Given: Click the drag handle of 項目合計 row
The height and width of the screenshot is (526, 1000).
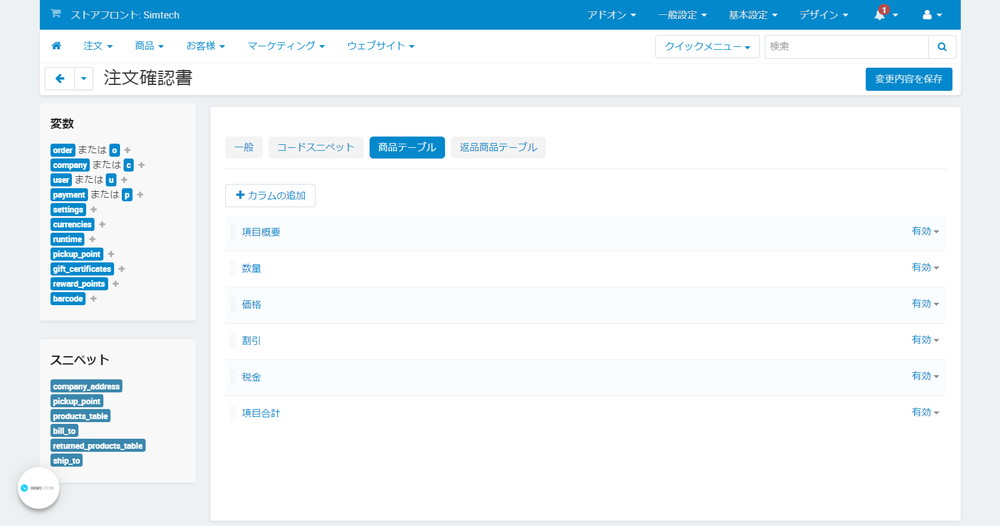Looking at the screenshot, I should [233, 413].
